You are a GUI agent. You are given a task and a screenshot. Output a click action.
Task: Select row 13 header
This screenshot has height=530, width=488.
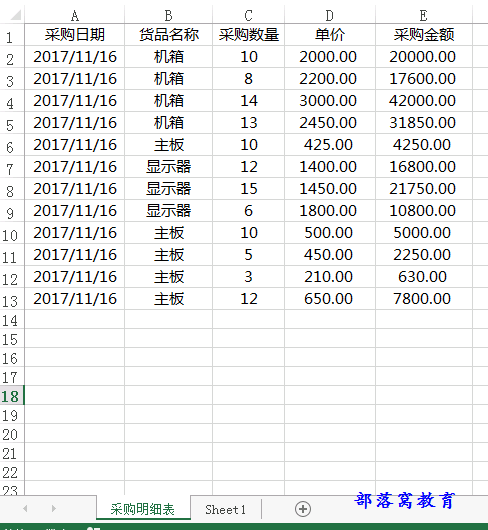point(12,299)
